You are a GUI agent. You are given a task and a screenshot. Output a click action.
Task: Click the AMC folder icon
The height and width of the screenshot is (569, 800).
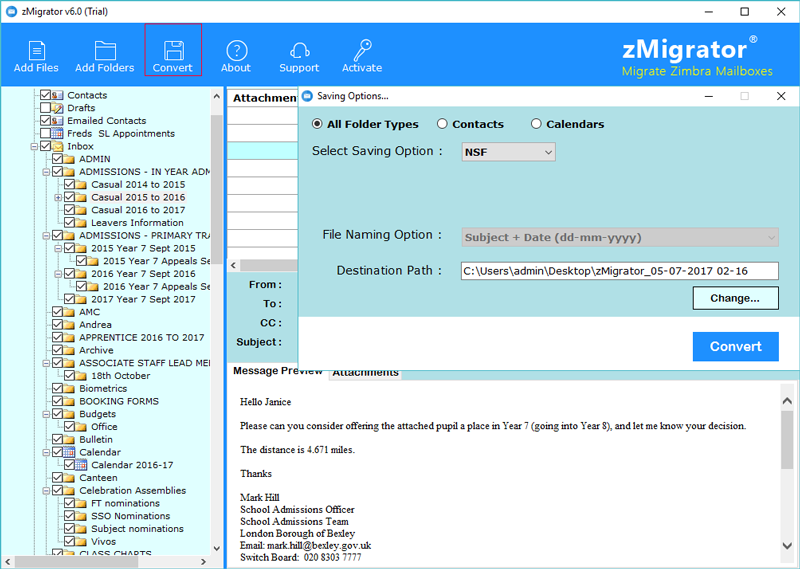point(69,312)
